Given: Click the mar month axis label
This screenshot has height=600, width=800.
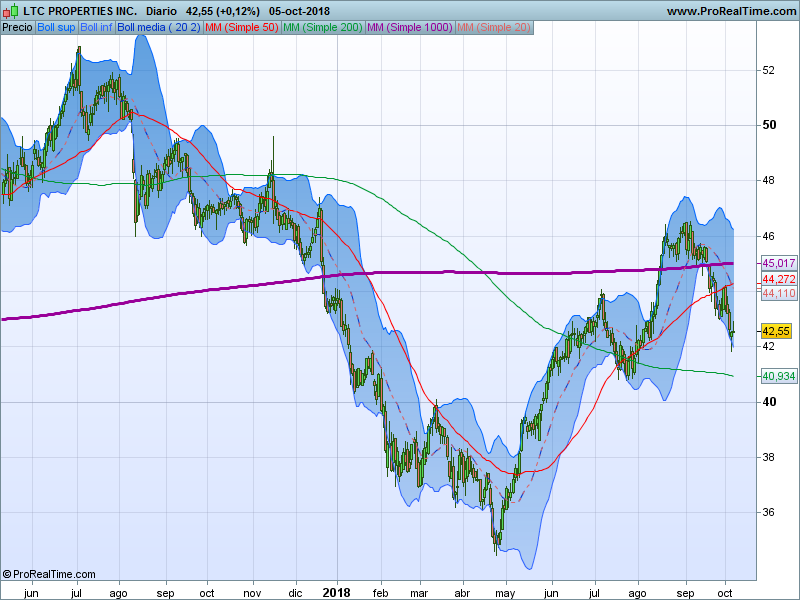Looking at the screenshot, I should pos(419,593).
